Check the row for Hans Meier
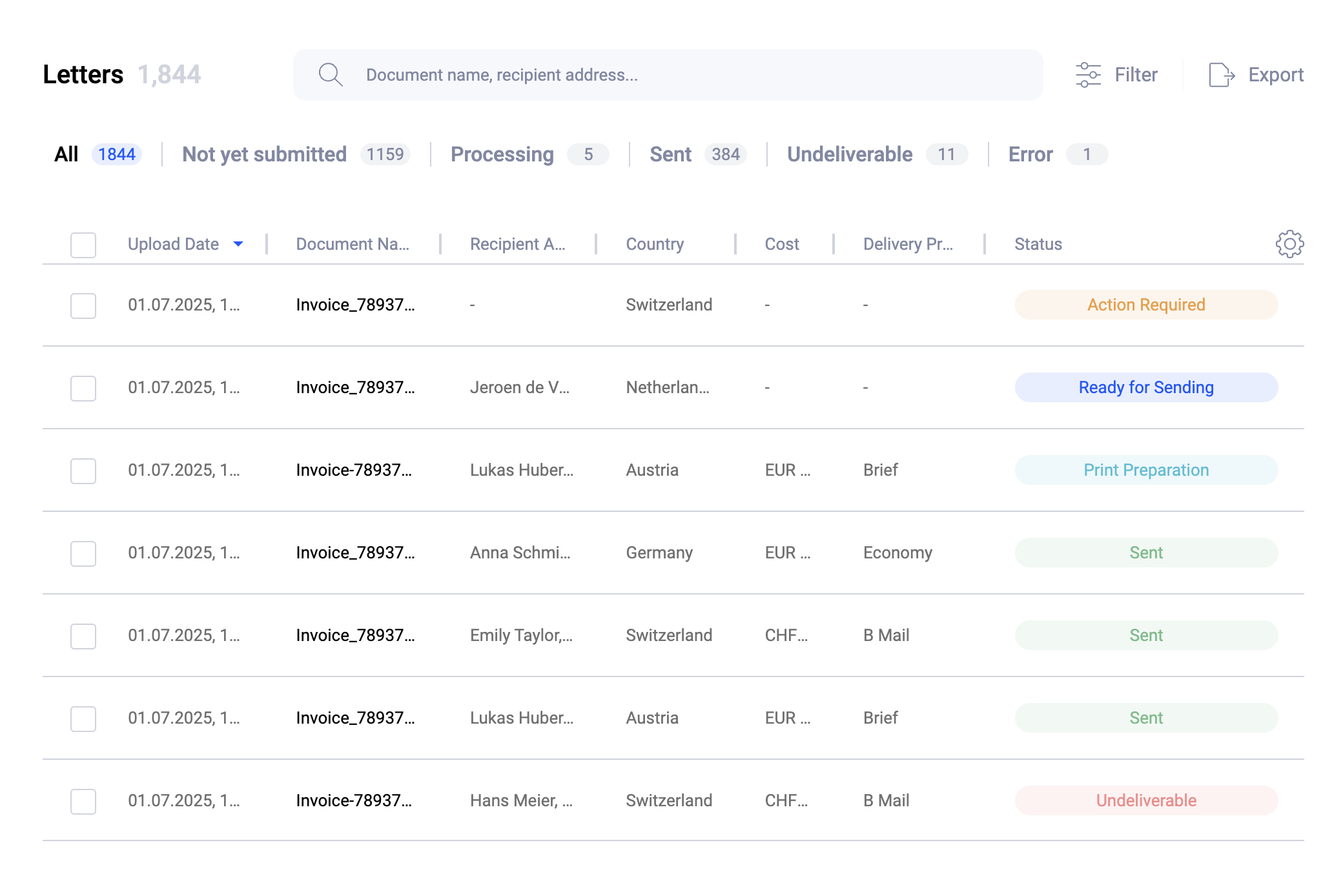The width and height of the screenshot is (1343, 896). point(83,801)
